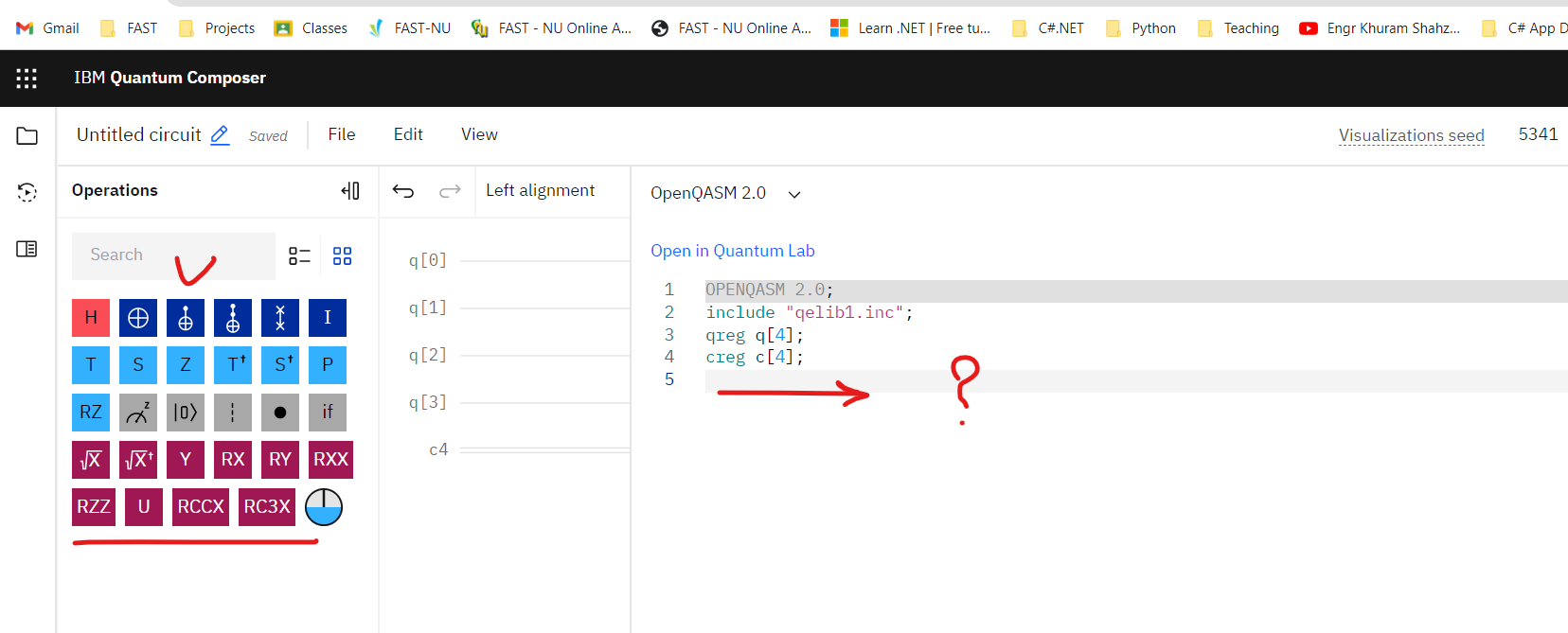Select the RX rotation gate

233,460
